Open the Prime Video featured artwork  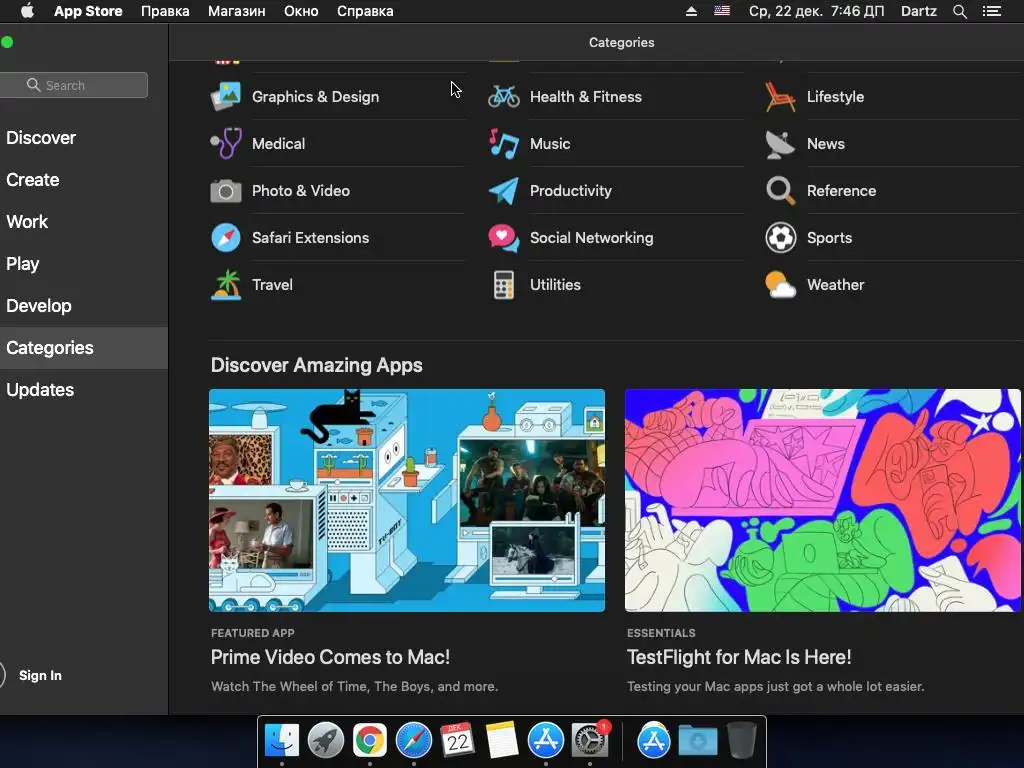[x=407, y=500]
